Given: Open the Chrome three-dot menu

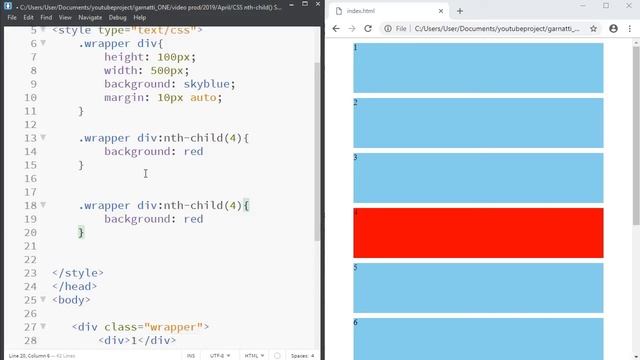Looking at the screenshot, I should coord(630,29).
